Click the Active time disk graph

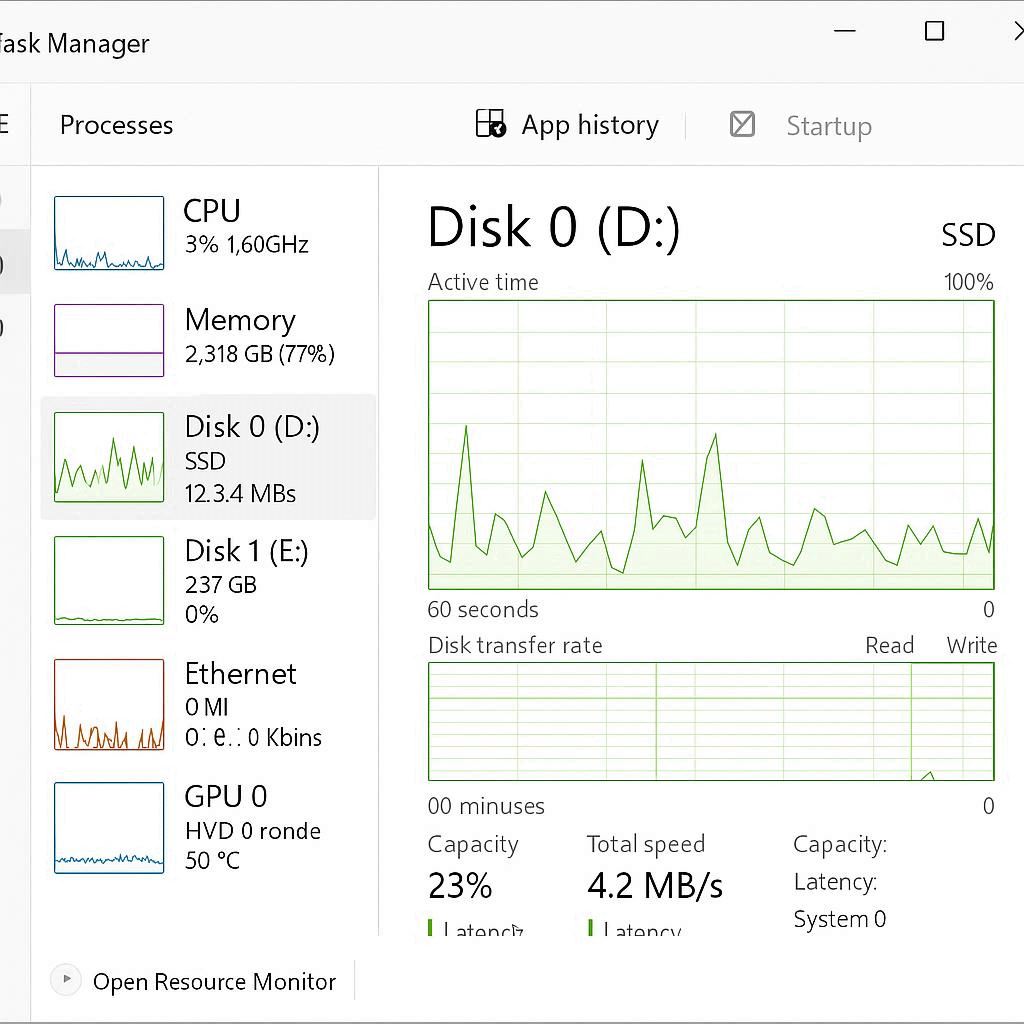[711, 445]
